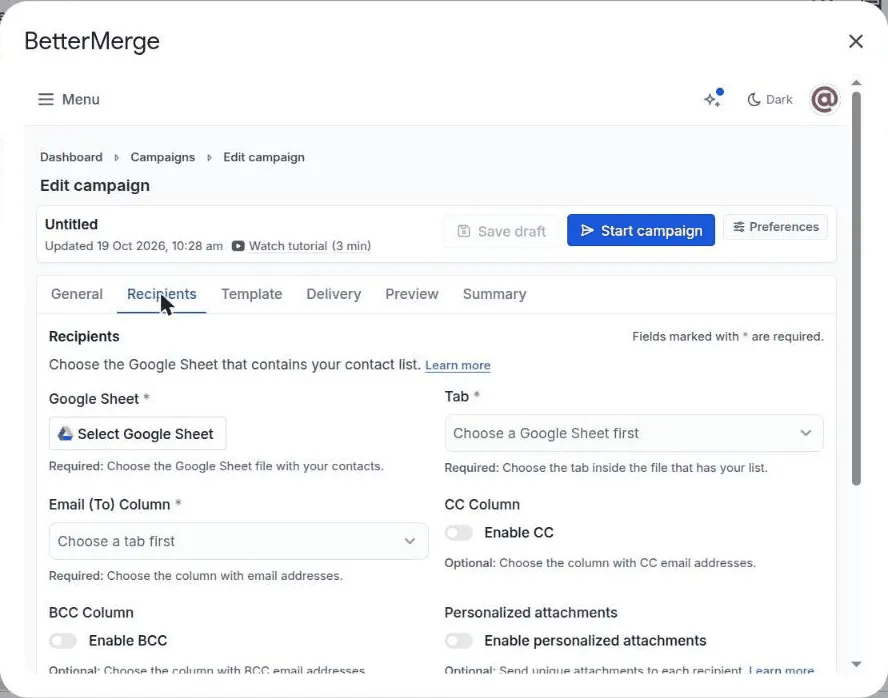The image size is (888, 698).
Task: Open Learn more link about contact list
Action: [458, 366]
